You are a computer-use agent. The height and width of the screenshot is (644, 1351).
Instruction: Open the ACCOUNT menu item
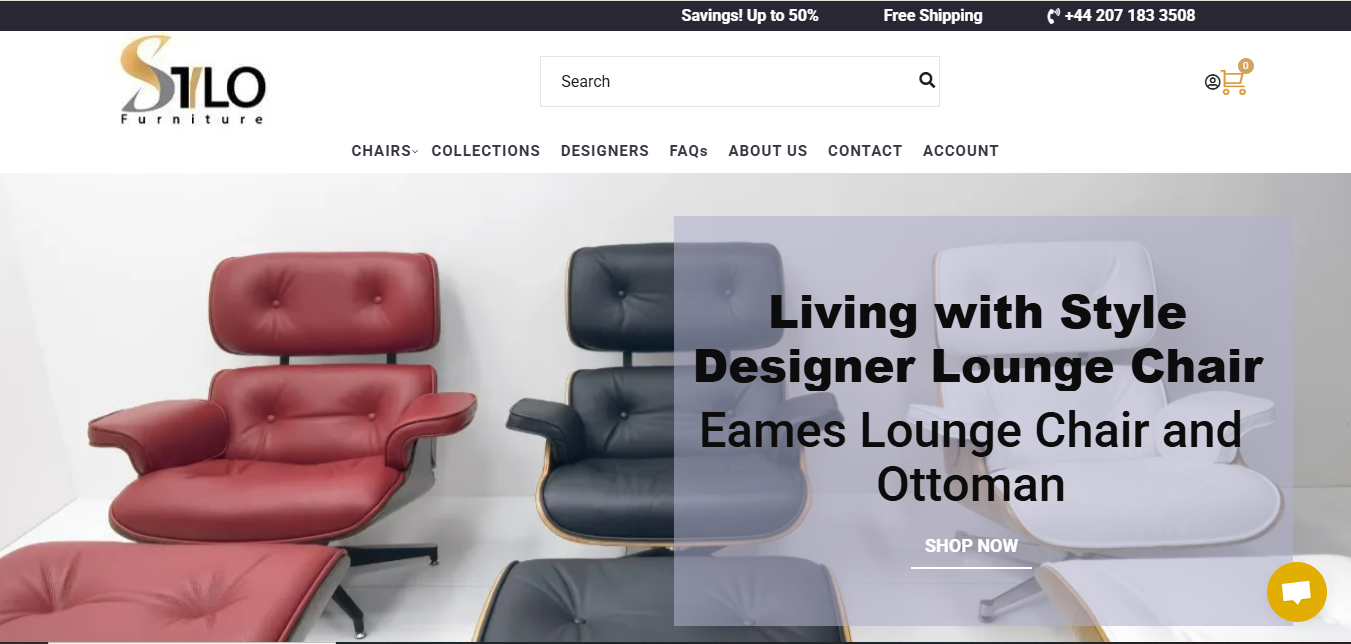click(x=961, y=151)
